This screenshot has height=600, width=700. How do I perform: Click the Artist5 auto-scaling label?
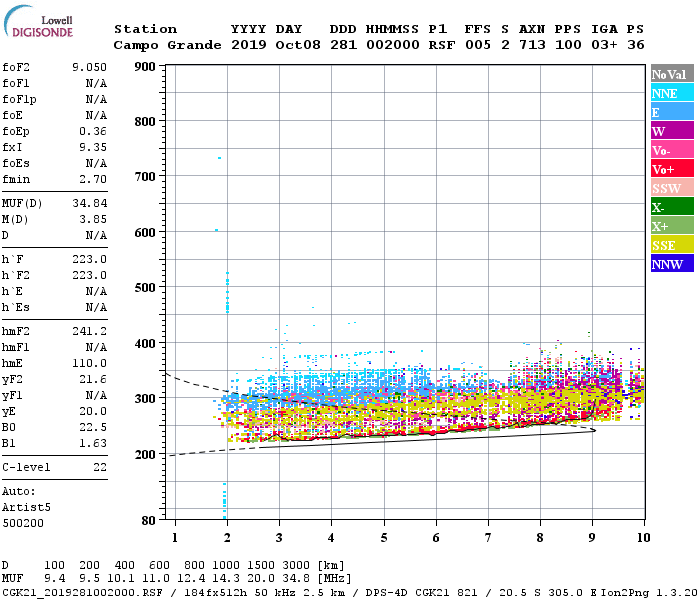tap(26, 508)
